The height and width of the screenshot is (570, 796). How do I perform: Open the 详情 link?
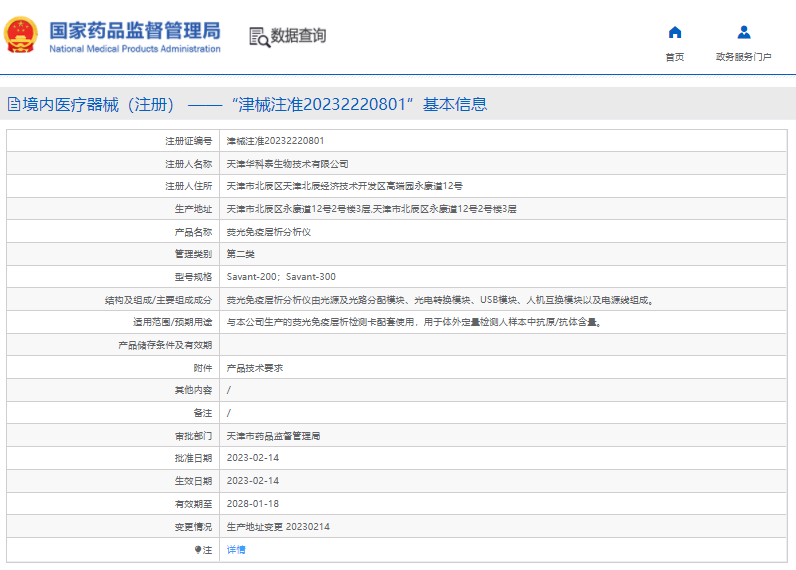[236, 550]
